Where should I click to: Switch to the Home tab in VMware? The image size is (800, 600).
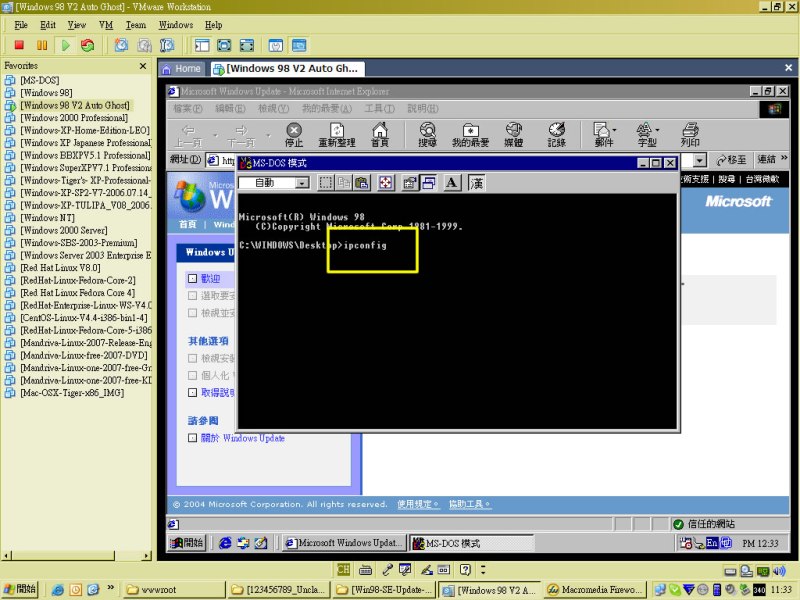[x=182, y=68]
